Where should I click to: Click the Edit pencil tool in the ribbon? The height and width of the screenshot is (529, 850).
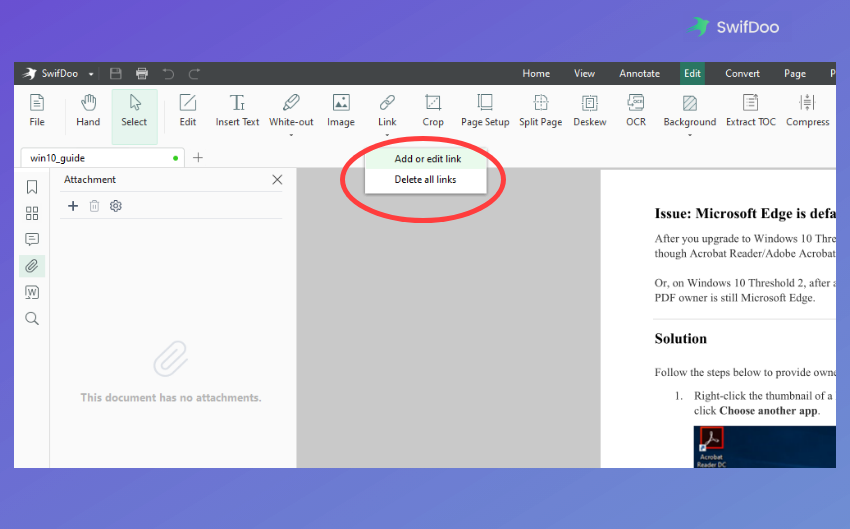[x=188, y=111]
